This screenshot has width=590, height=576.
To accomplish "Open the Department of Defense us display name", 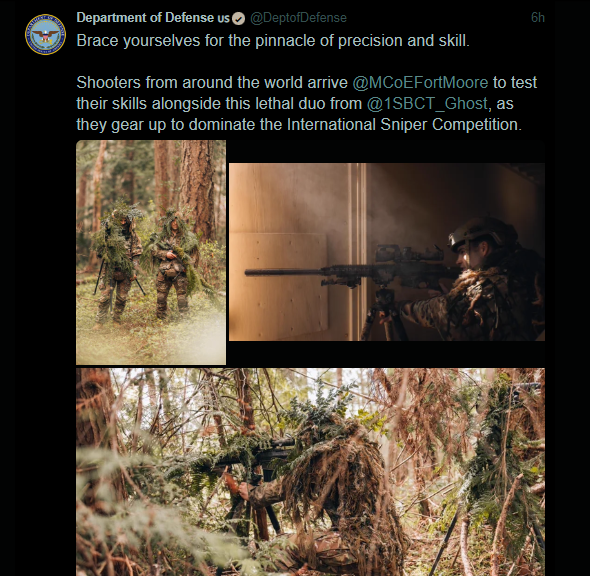I will 153,18.
